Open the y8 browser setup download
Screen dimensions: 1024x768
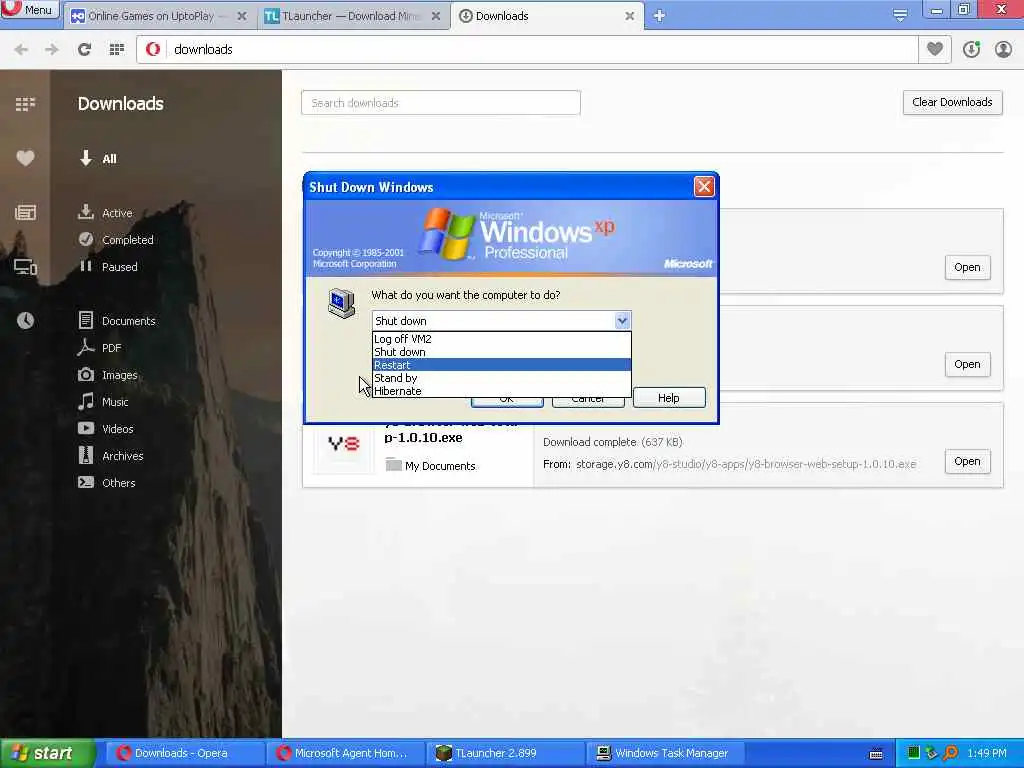(x=967, y=462)
